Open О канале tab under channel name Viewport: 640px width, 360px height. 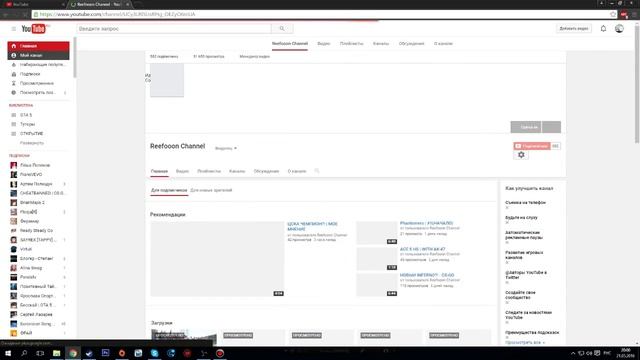coord(297,171)
